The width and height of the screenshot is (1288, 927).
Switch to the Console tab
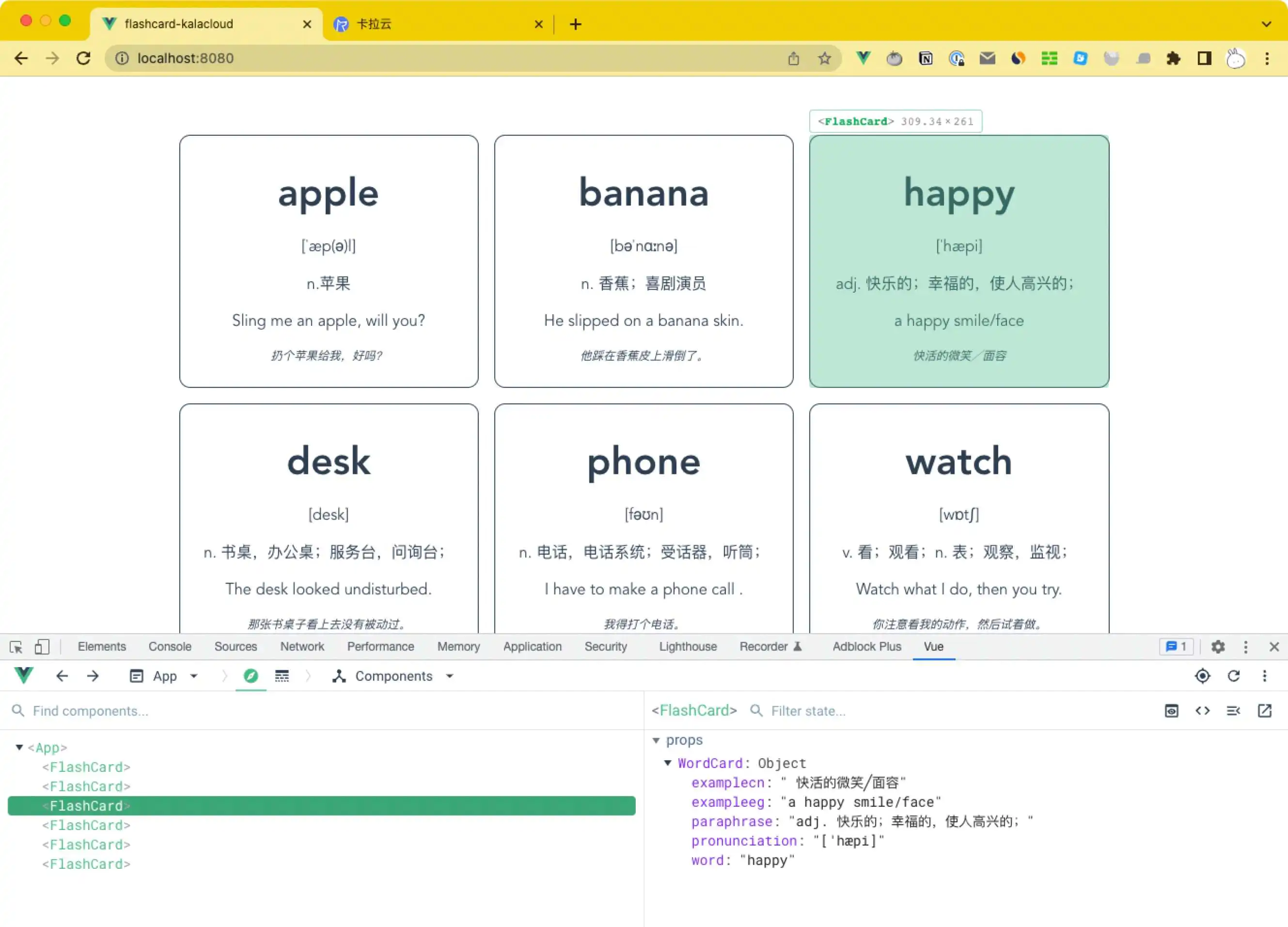[170, 646]
